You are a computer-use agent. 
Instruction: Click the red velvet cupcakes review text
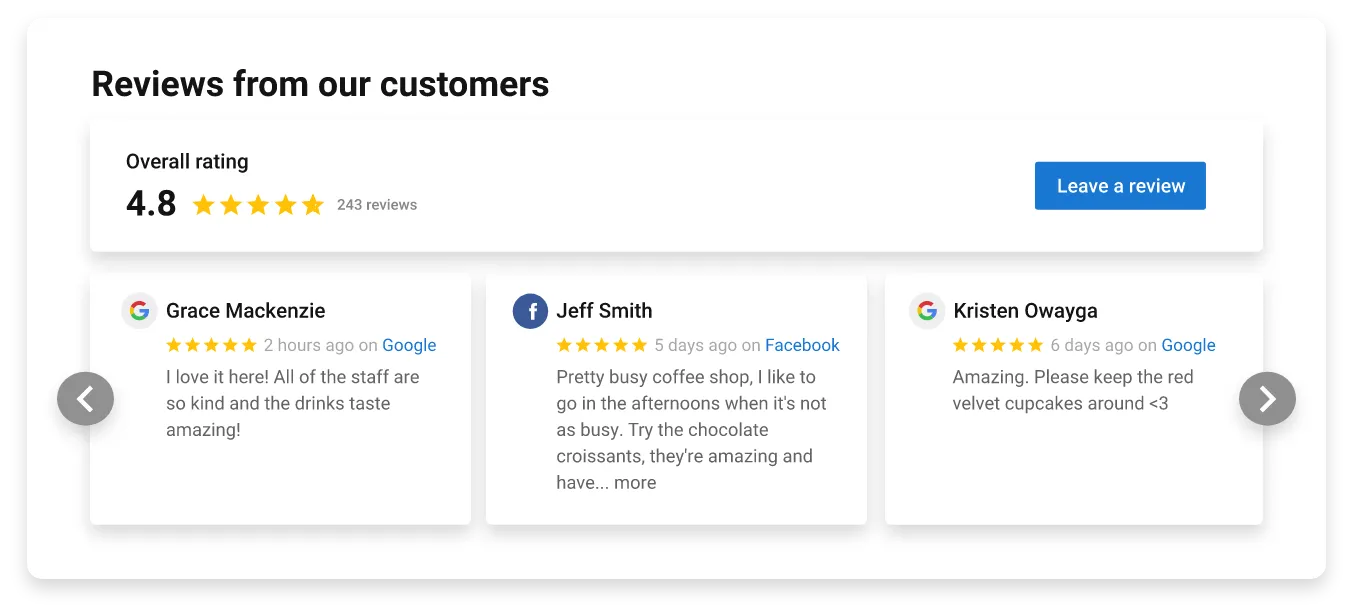click(x=1072, y=390)
